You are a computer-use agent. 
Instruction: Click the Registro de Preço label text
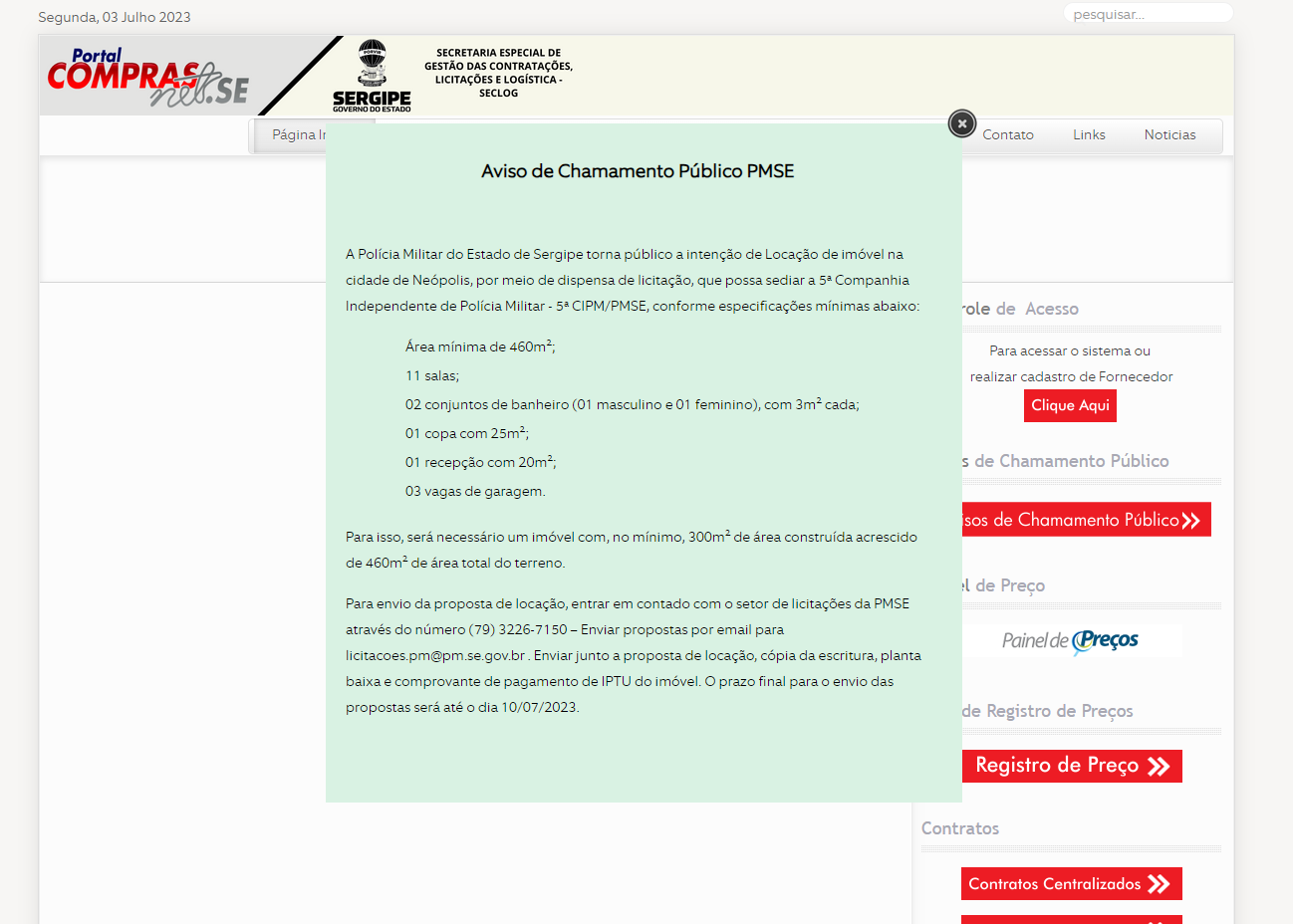[1056, 766]
